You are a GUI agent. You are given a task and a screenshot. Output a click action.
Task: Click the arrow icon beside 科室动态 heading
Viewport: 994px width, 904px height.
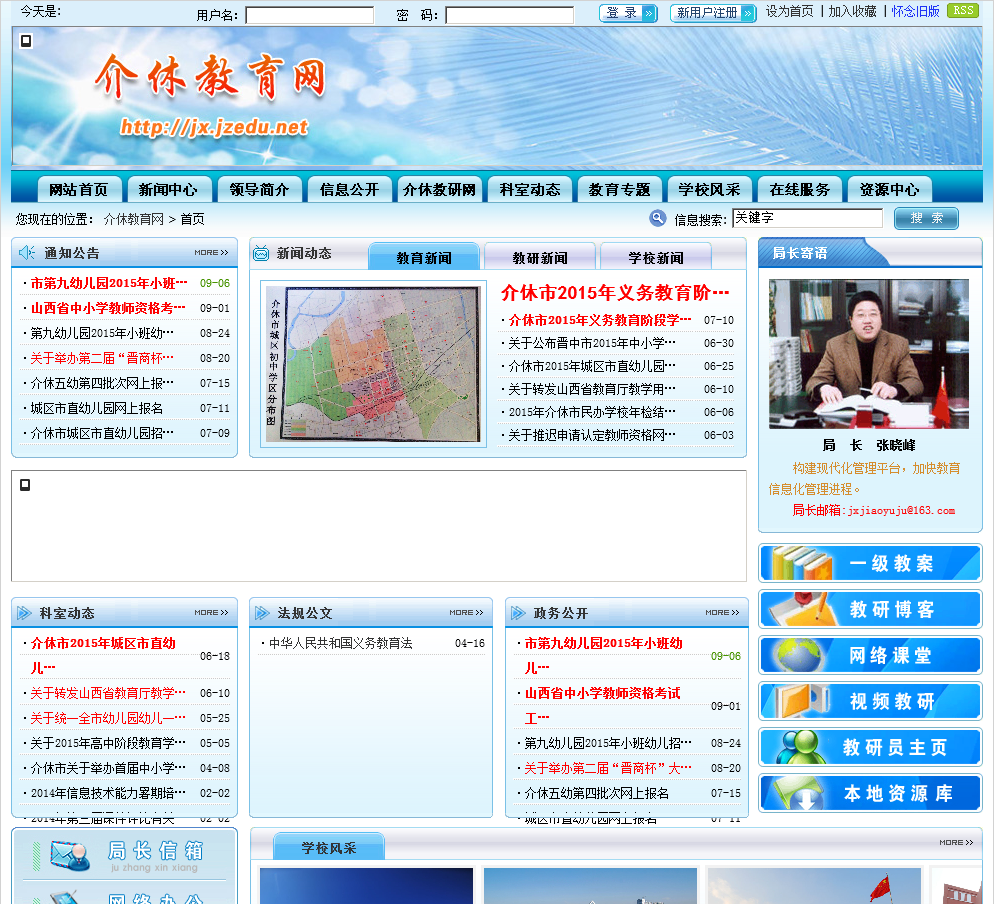pyautogui.click(x=24, y=613)
